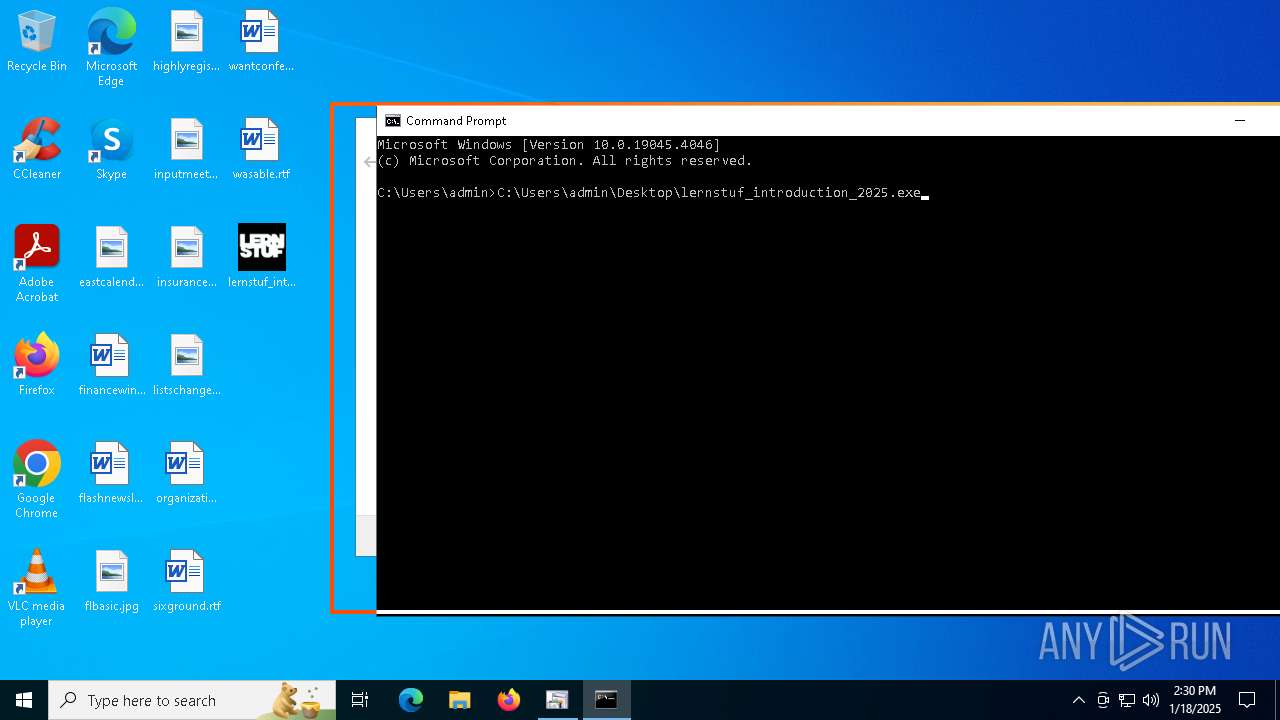Select flbasic.jpg image on desktop

click(111, 581)
